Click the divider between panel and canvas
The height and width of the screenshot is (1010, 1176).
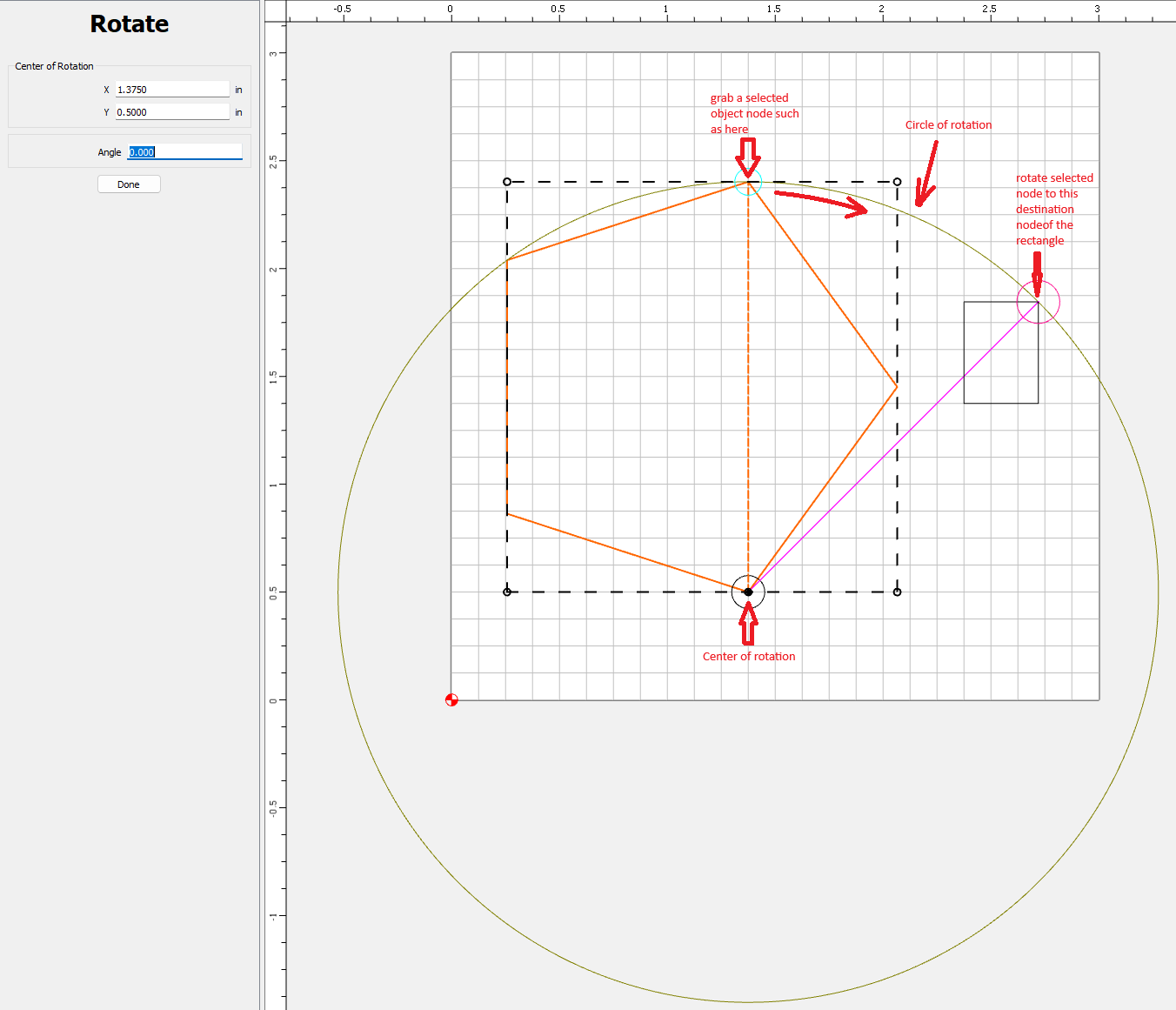click(x=261, y=505)
